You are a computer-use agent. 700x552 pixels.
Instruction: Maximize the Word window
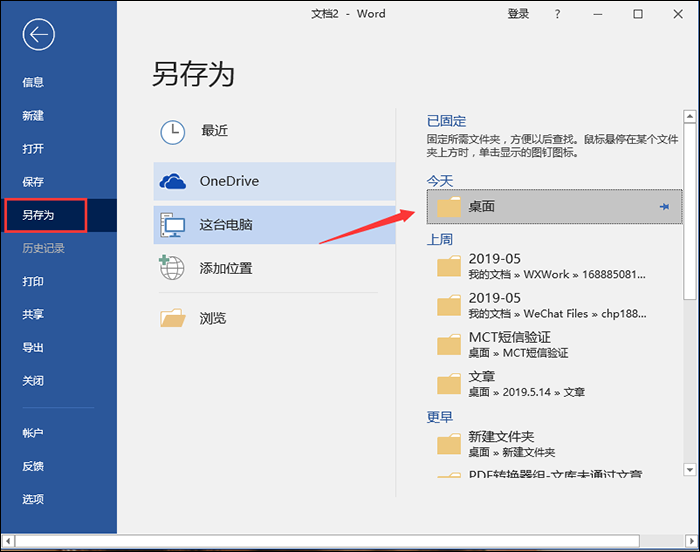pyautogui.click(x=638, y=14)
